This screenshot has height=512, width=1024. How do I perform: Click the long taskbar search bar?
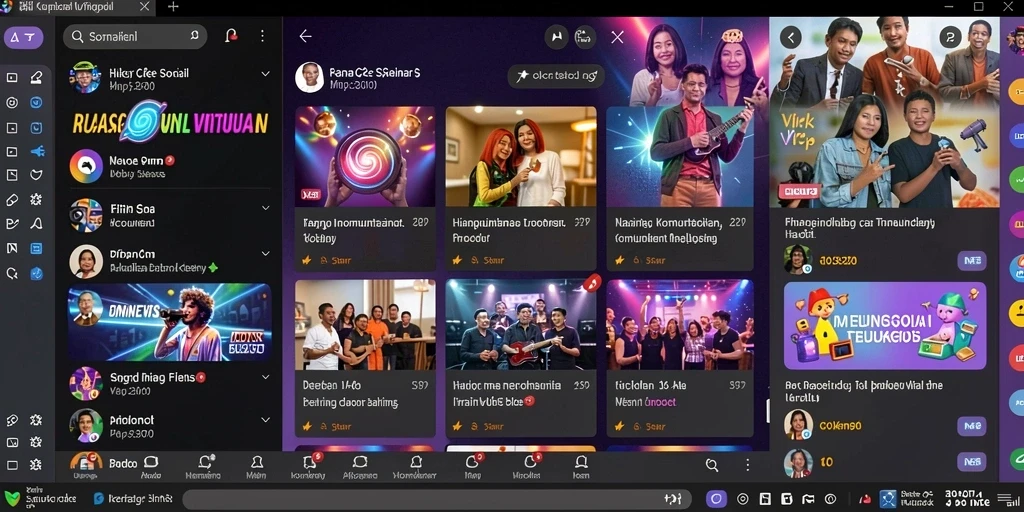pyautogui.click(x=436, y=500)
